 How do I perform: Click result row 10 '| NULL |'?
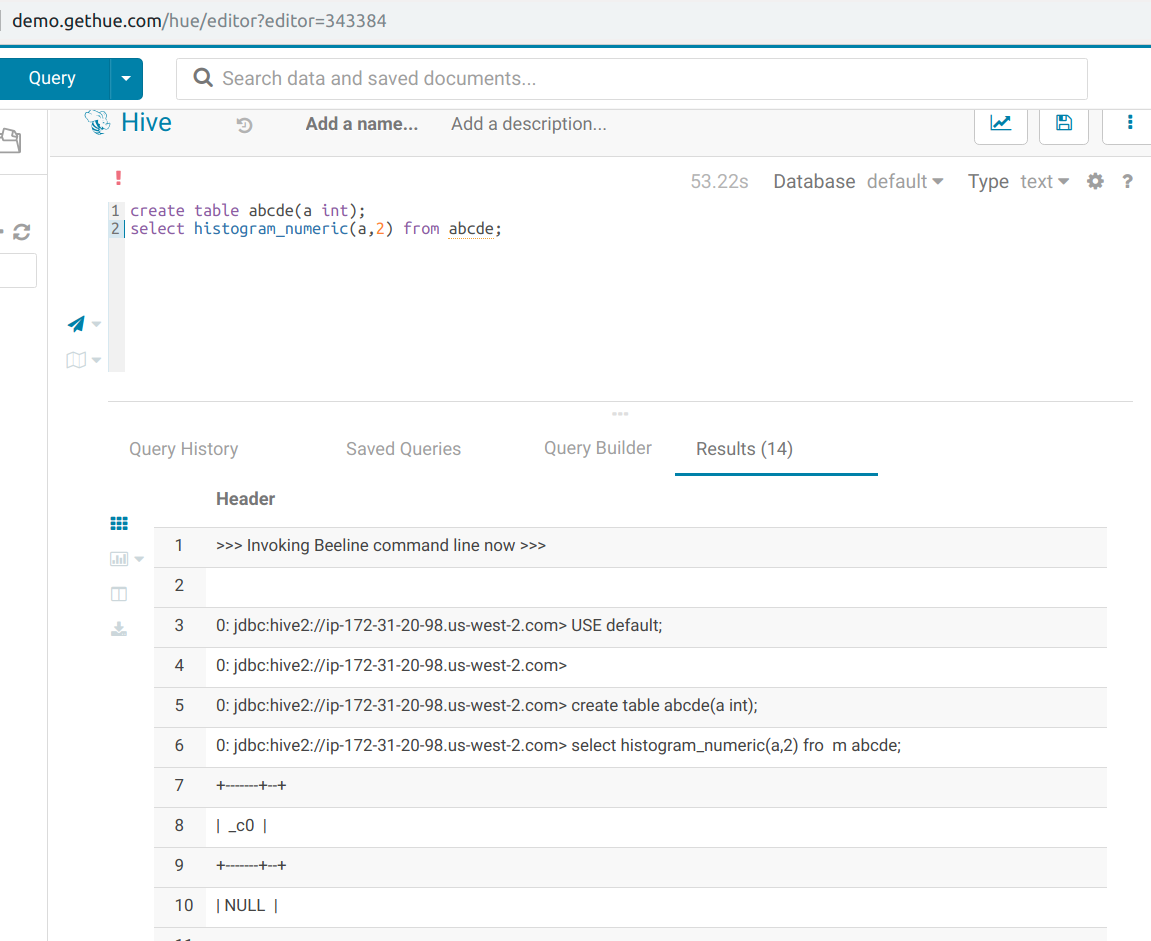click(630, 907)
